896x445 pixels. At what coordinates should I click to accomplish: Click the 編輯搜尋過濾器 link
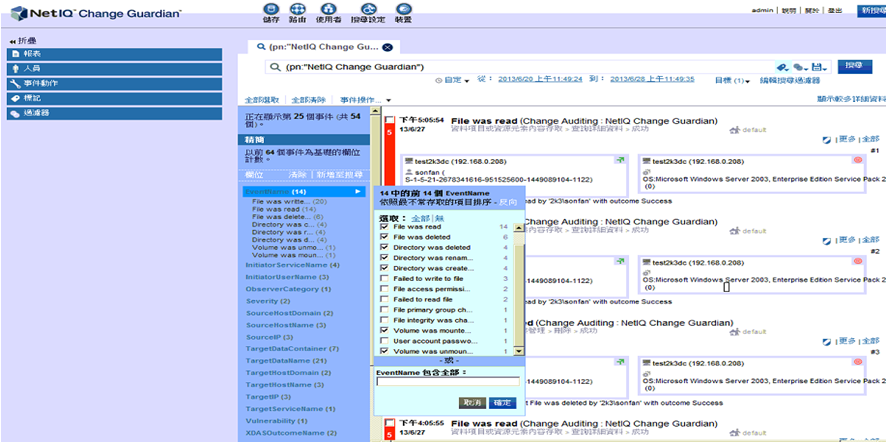[x=790, y=81]
